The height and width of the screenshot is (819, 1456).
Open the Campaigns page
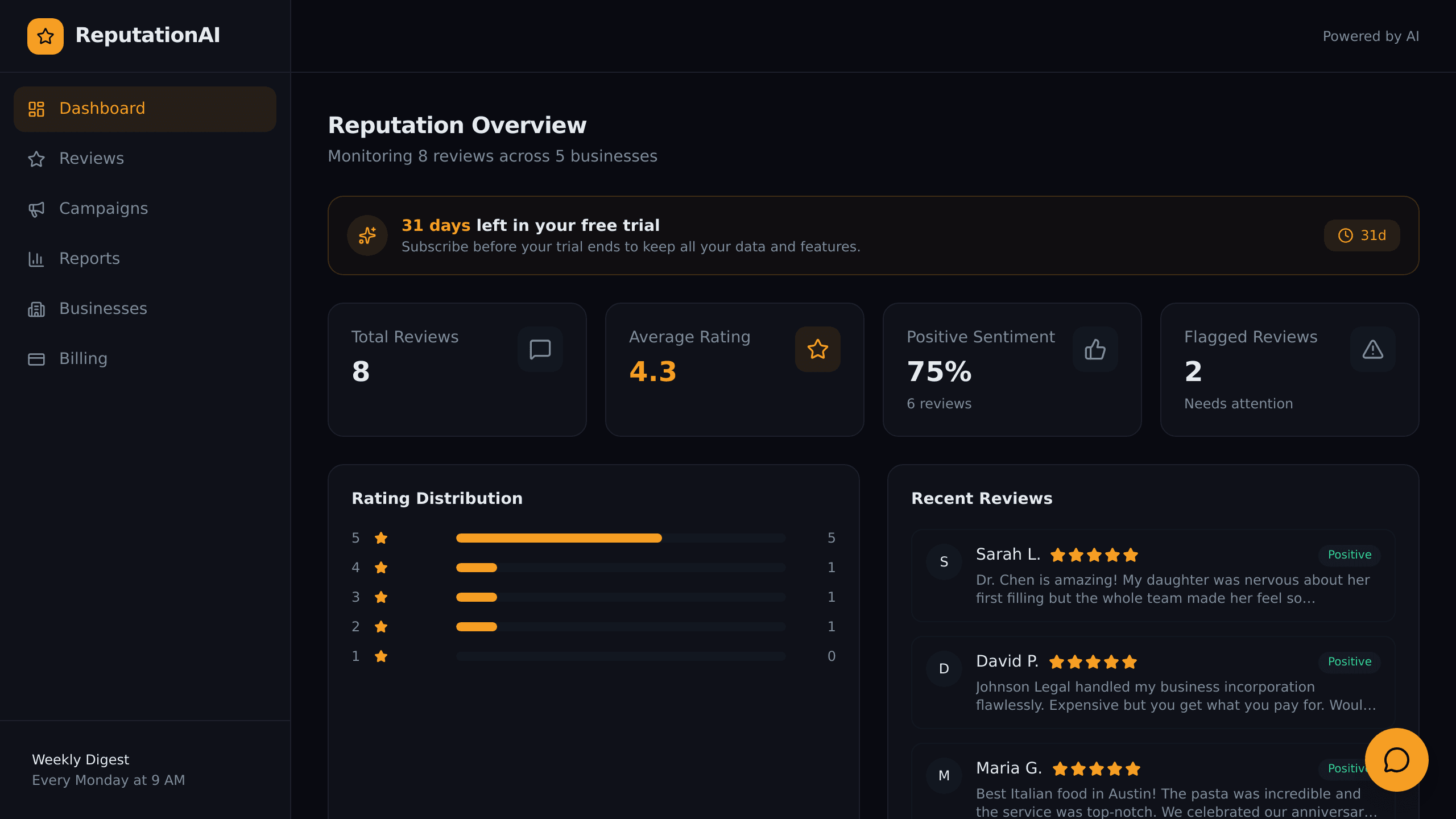pos(145,209)
